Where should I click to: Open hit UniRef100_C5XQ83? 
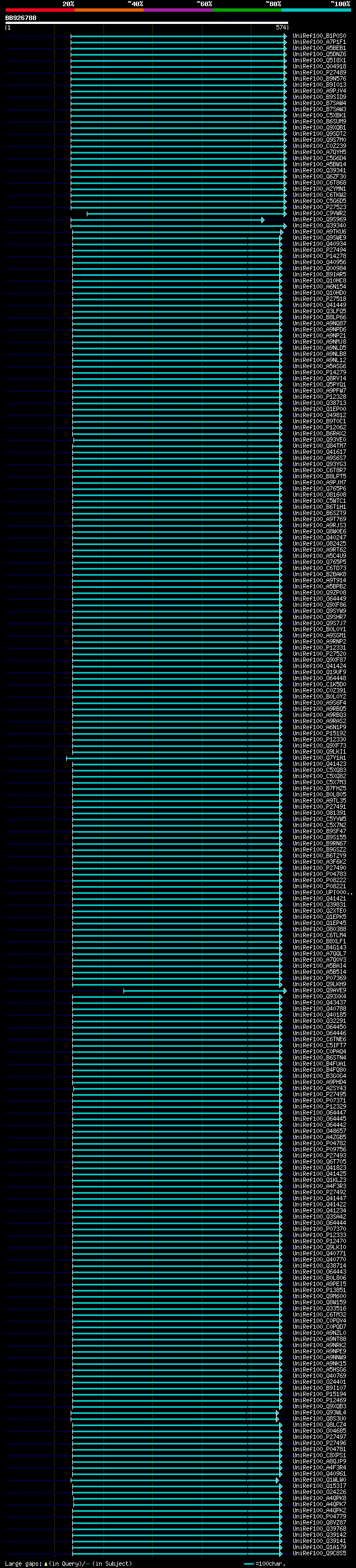(x=319, y=769)
